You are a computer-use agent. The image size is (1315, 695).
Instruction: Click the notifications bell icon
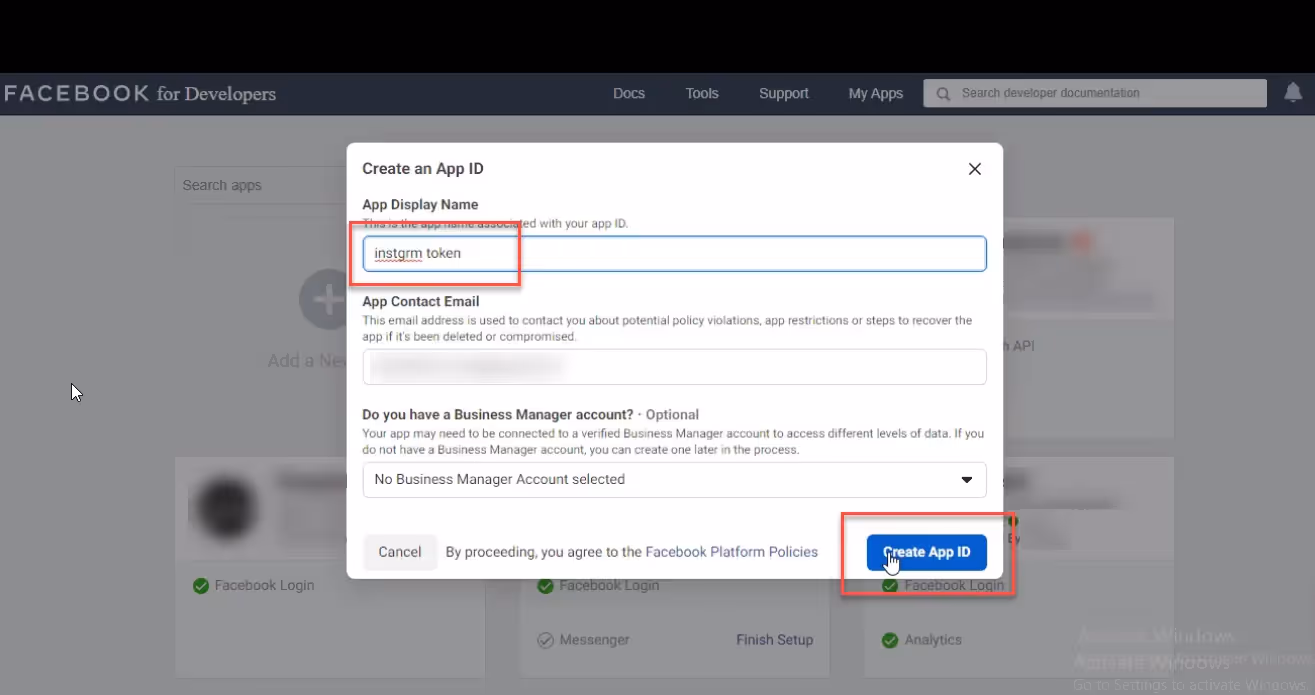(x=1293, y=93)
